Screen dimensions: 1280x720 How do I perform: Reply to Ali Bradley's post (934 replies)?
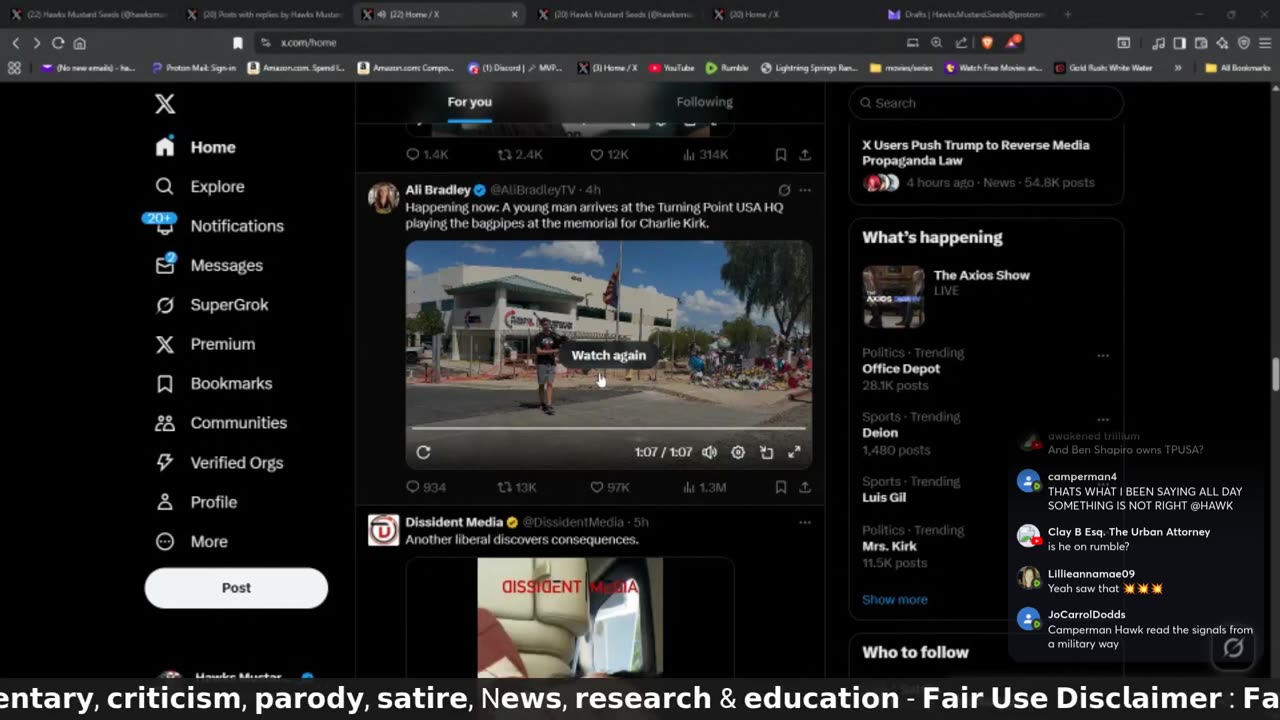pyautogui.click(x=425, y=487)
